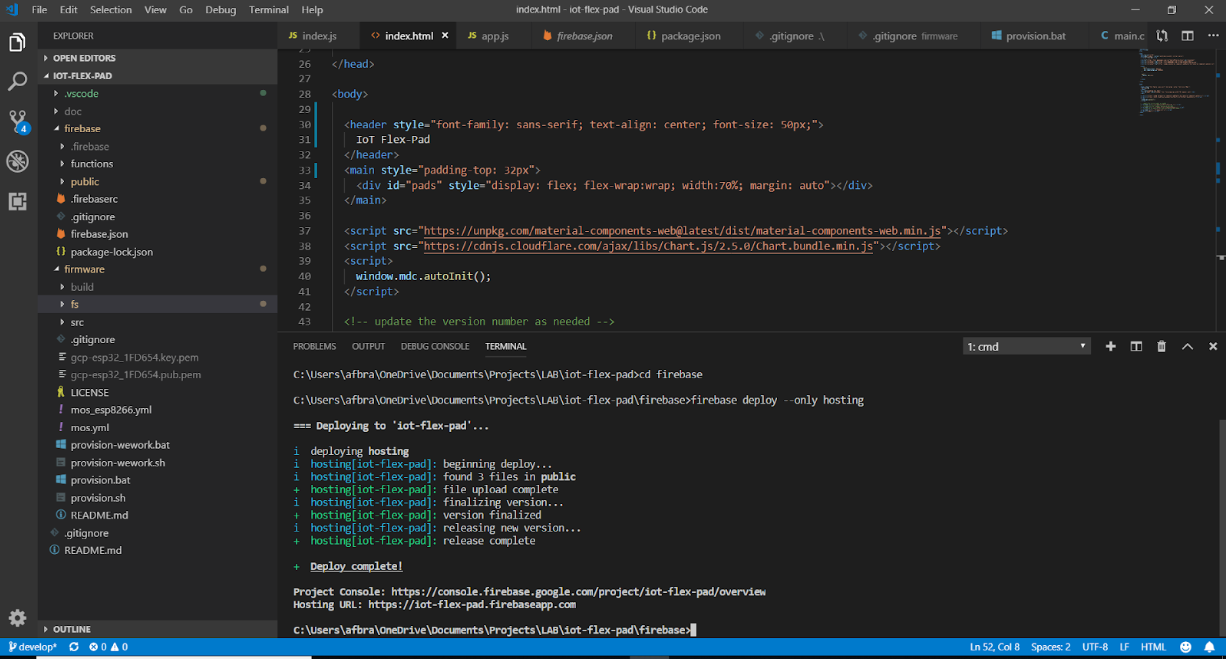Open the Edit menu
Image resolution: width=1228 pixels, height=659 pixels.
[68, 10]
